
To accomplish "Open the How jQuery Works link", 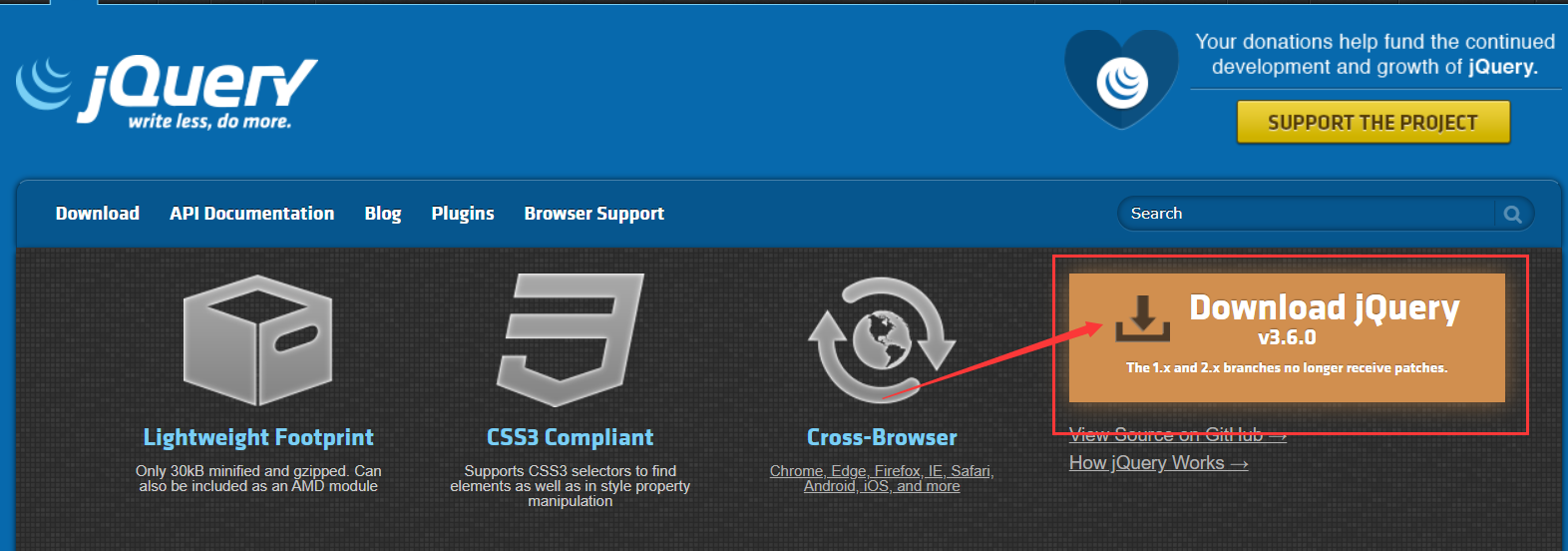I will click(1159, 463).
